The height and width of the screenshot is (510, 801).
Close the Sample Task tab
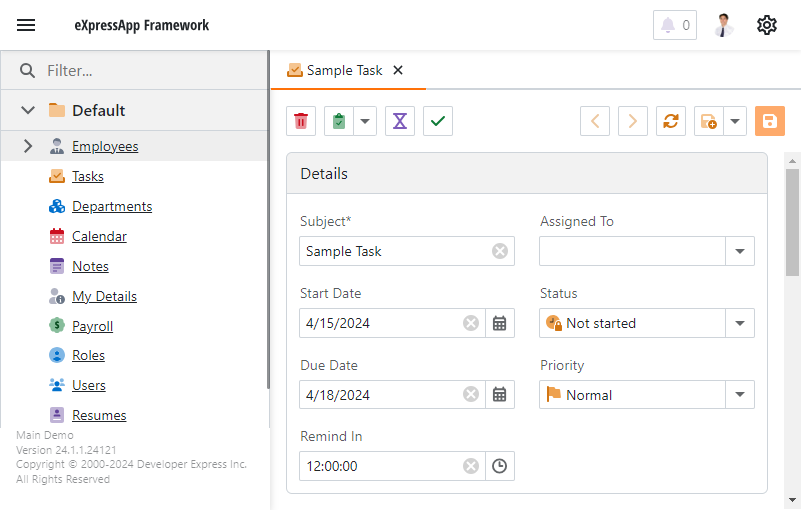click(398, 71)
